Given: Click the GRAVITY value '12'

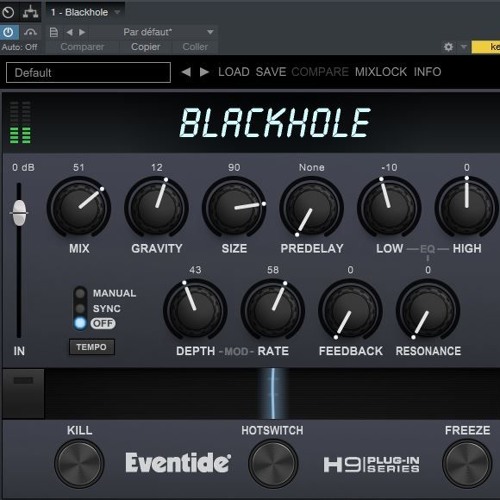Looking at the screenshot, I should [156, 167].
